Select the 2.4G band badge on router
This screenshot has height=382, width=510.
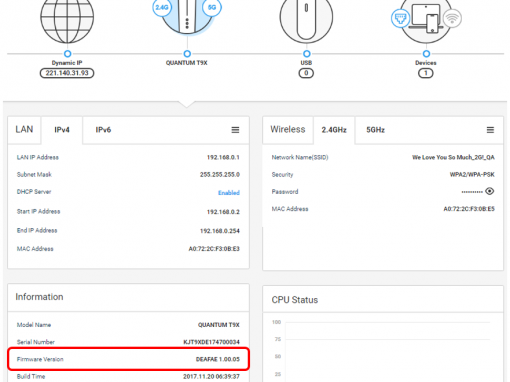click(162, 7)
